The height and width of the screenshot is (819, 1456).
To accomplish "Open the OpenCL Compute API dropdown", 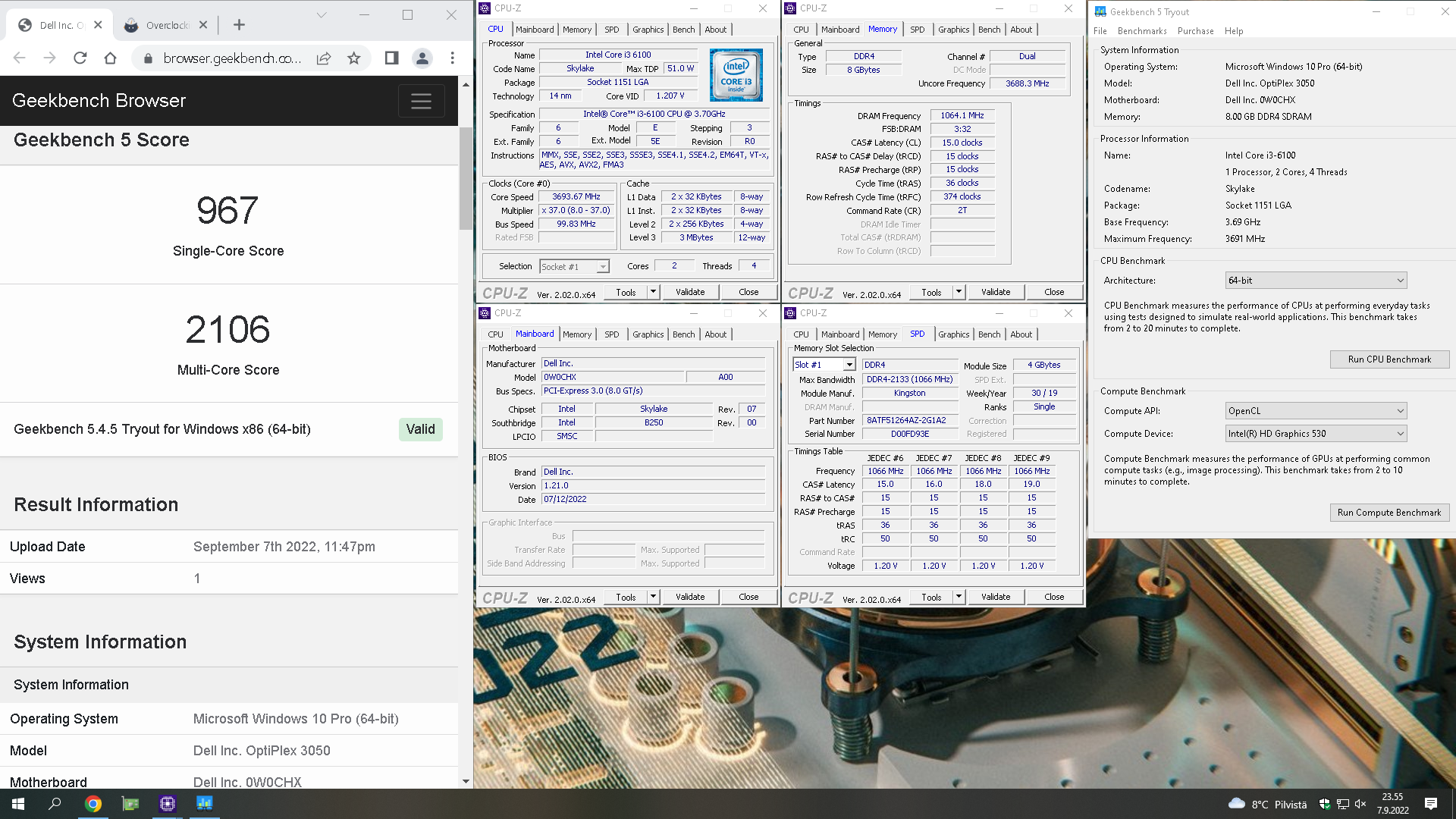I will click(x=1316, y=411).
